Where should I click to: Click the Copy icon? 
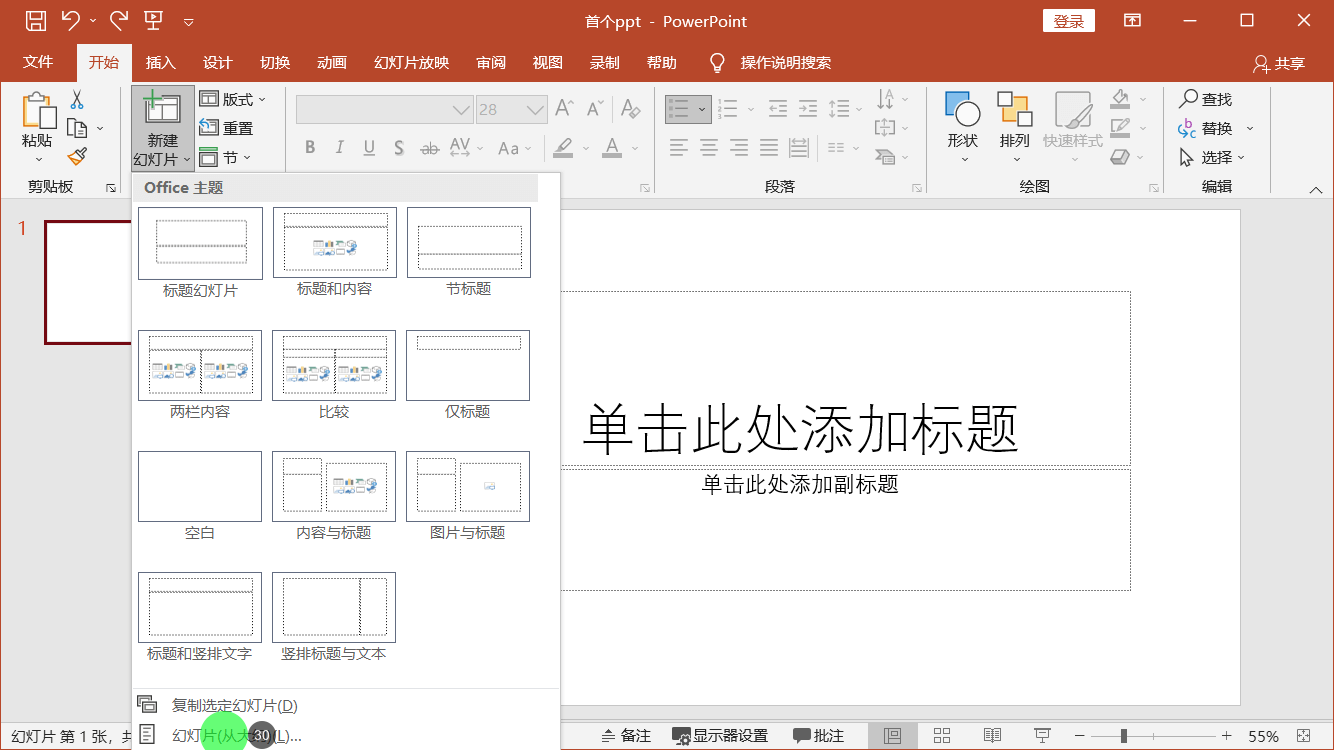pos(77,128)
